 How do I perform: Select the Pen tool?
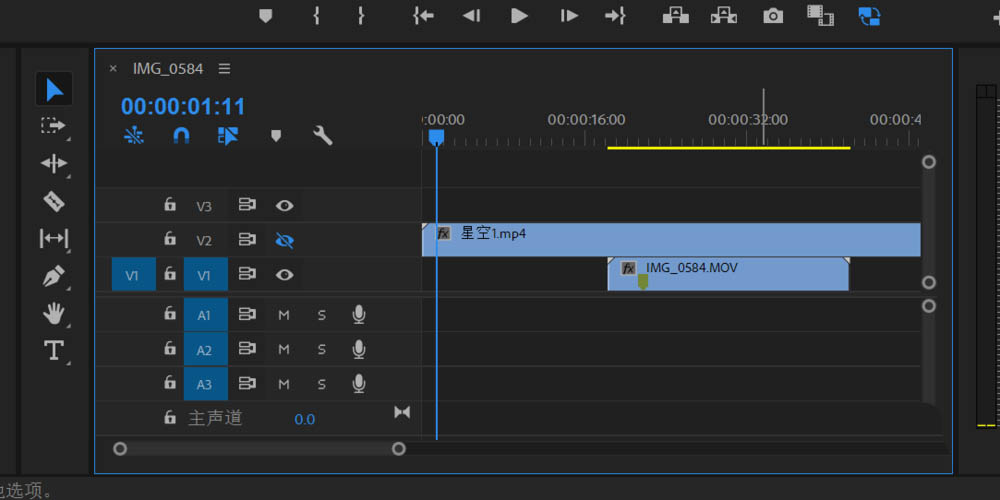point(54,277)
